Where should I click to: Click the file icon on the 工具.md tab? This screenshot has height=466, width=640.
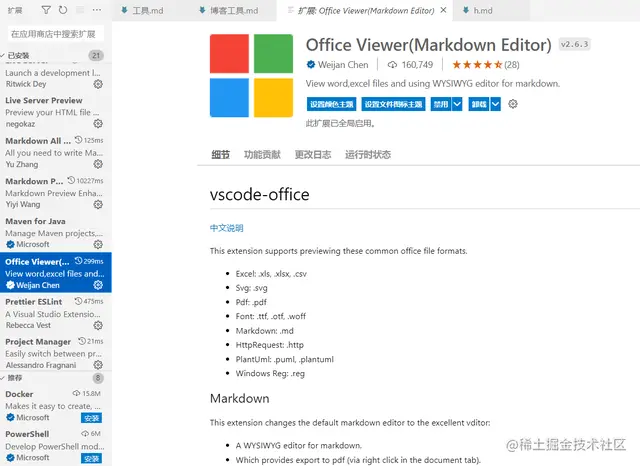click(x=124, y=10)
